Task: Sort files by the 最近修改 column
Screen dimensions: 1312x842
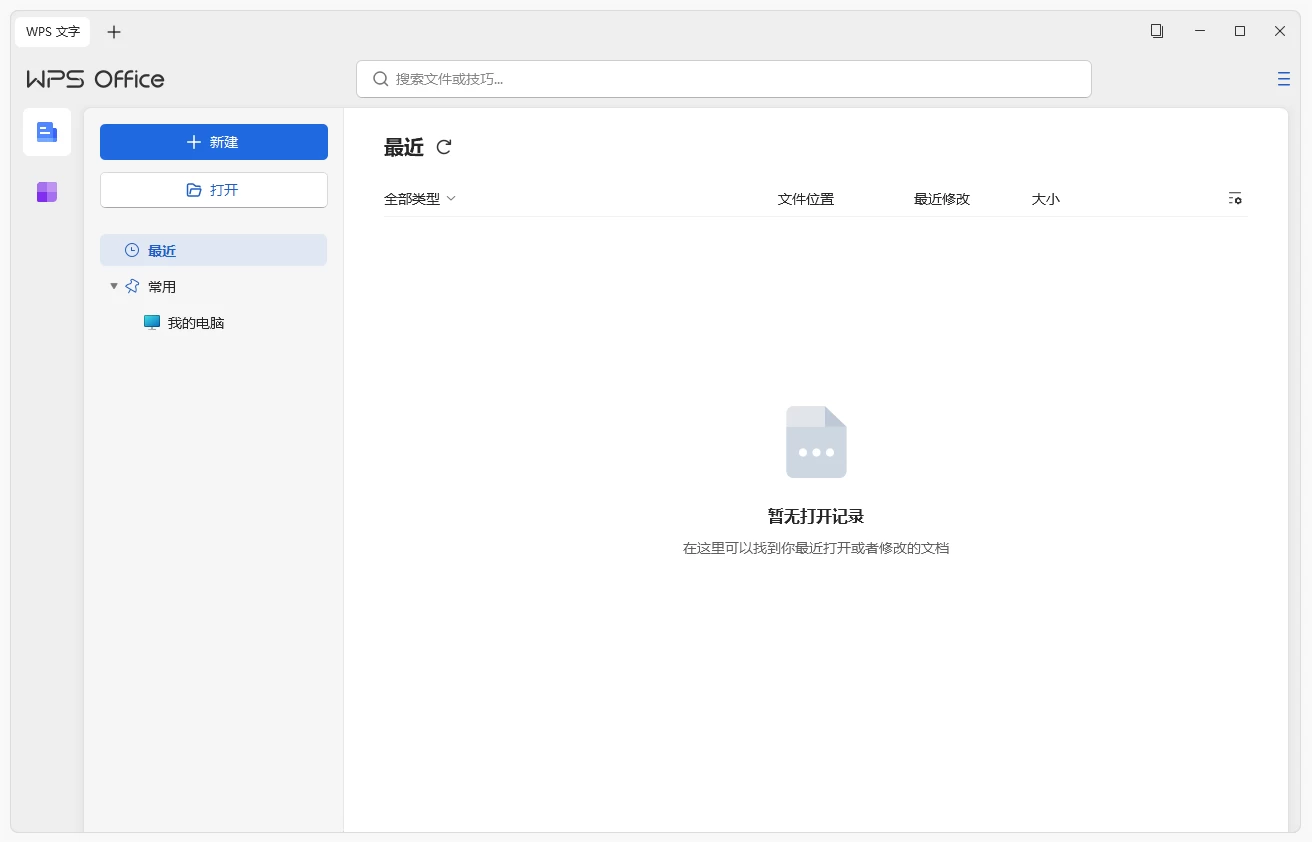Action: pyautogui.click(x=941, y=198)
